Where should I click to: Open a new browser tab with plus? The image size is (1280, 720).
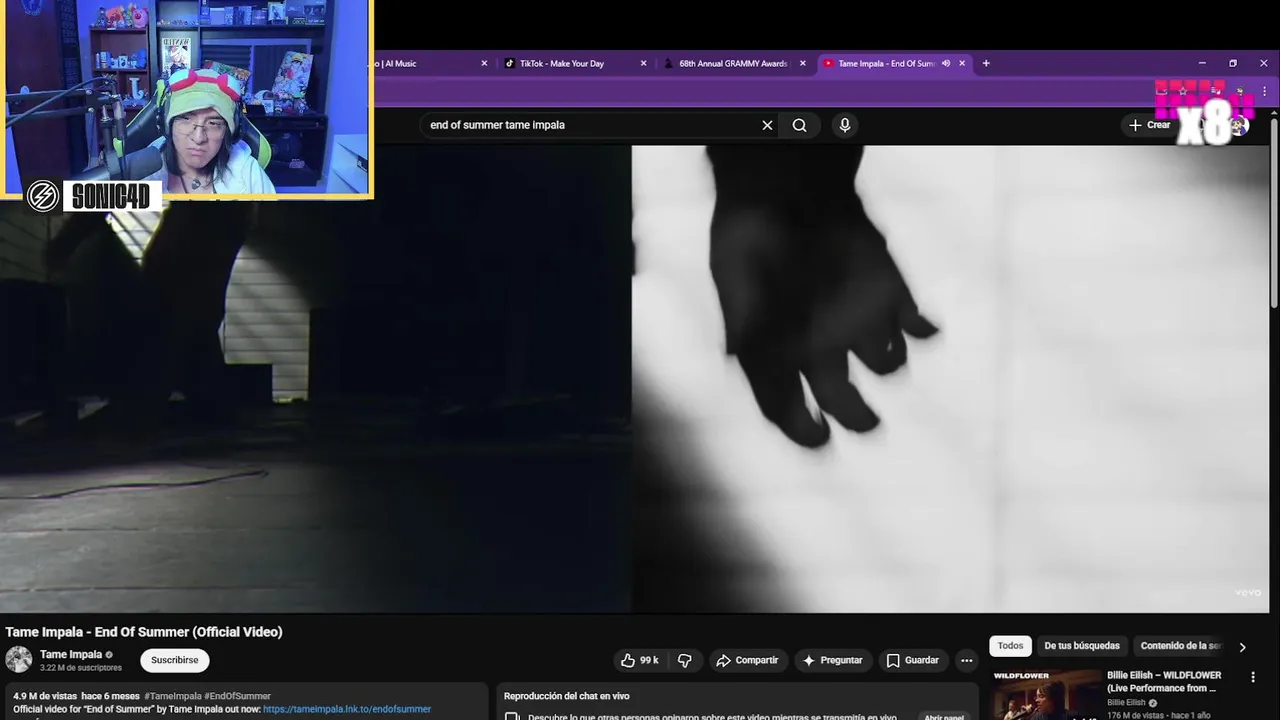click(986, 63)
